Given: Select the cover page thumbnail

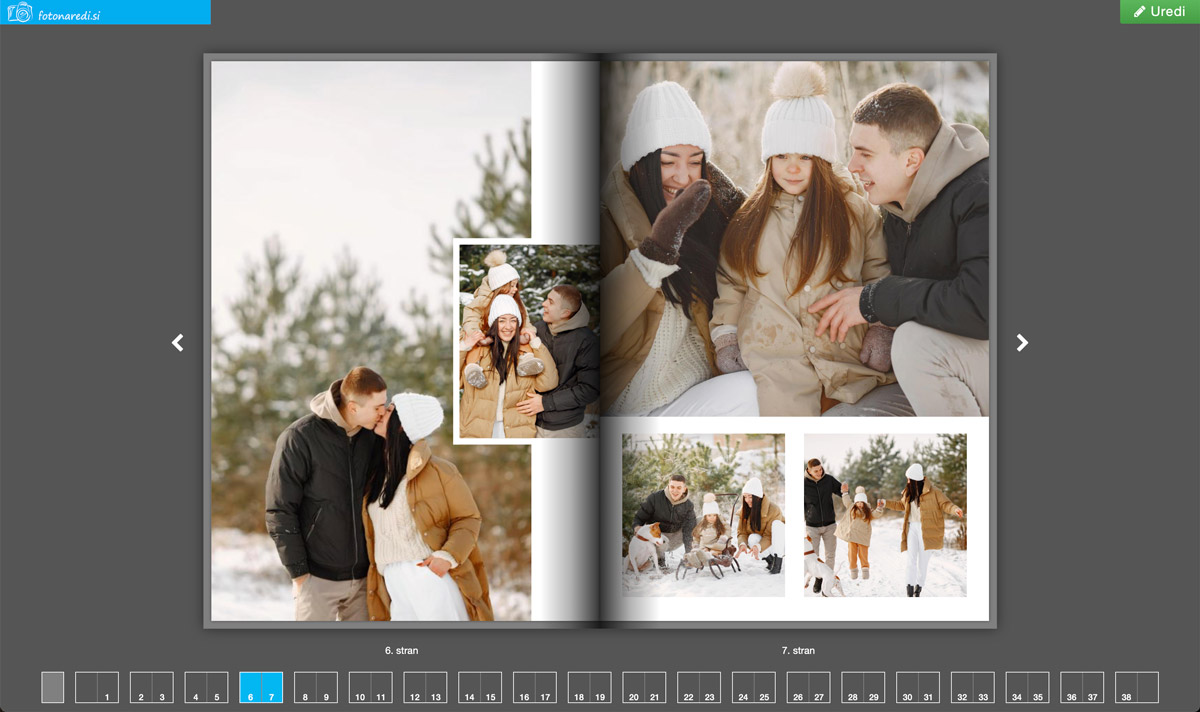Looking at the screenshot, I should pyautogui.click(x=53, y=687).
